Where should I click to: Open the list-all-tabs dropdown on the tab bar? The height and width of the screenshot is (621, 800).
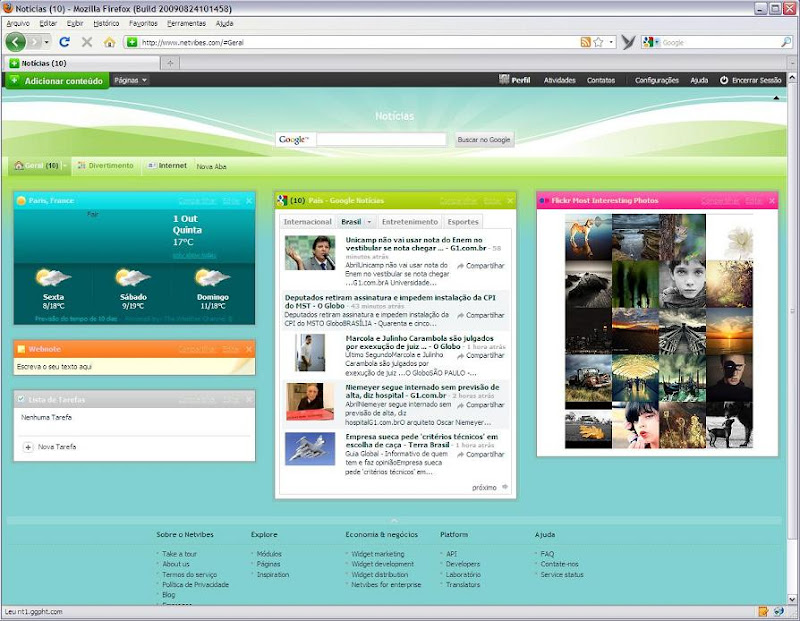[x=793, y=63]
